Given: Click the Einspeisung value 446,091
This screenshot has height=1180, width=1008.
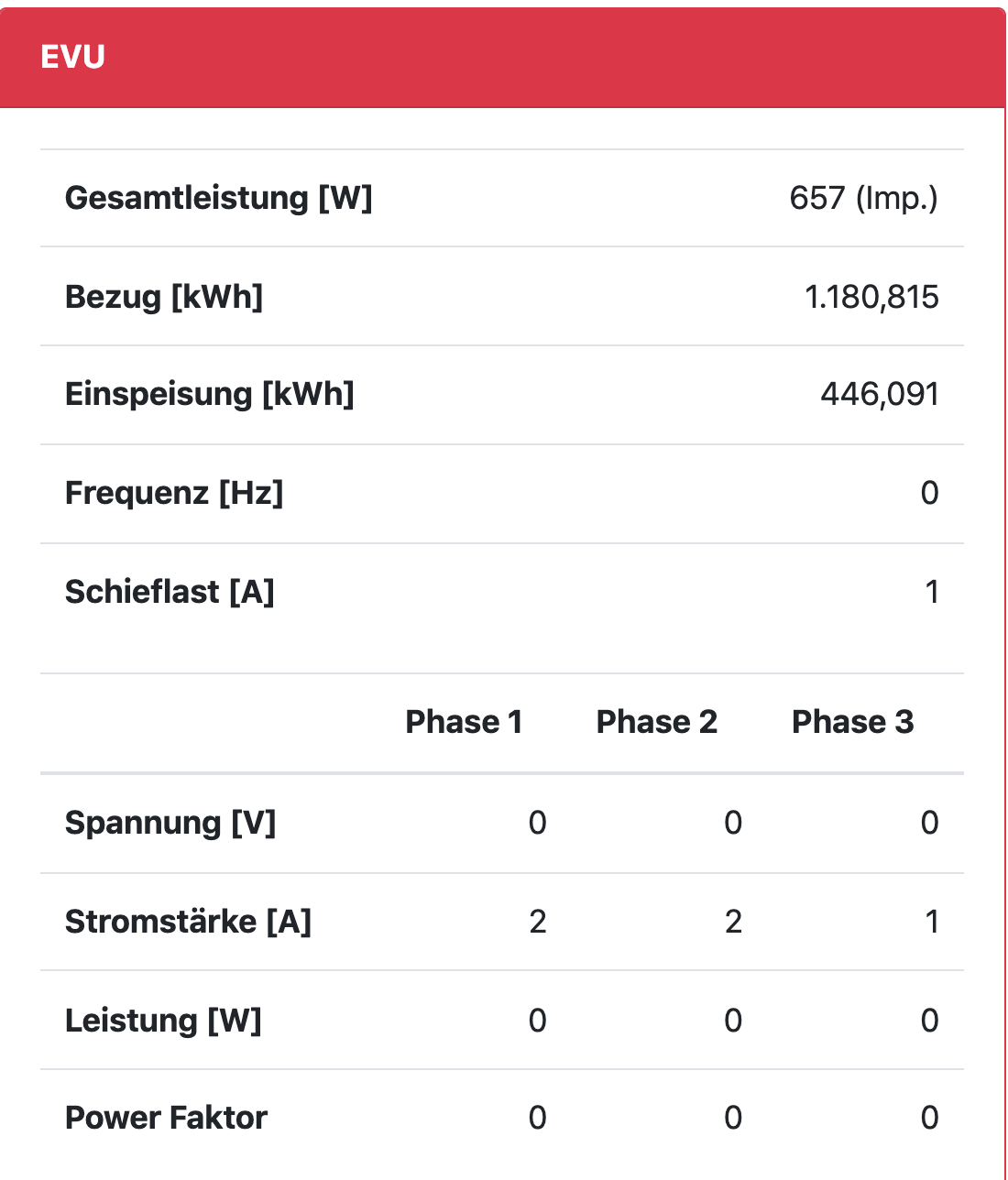Looking at the screenshot, I should click(880, 394).
